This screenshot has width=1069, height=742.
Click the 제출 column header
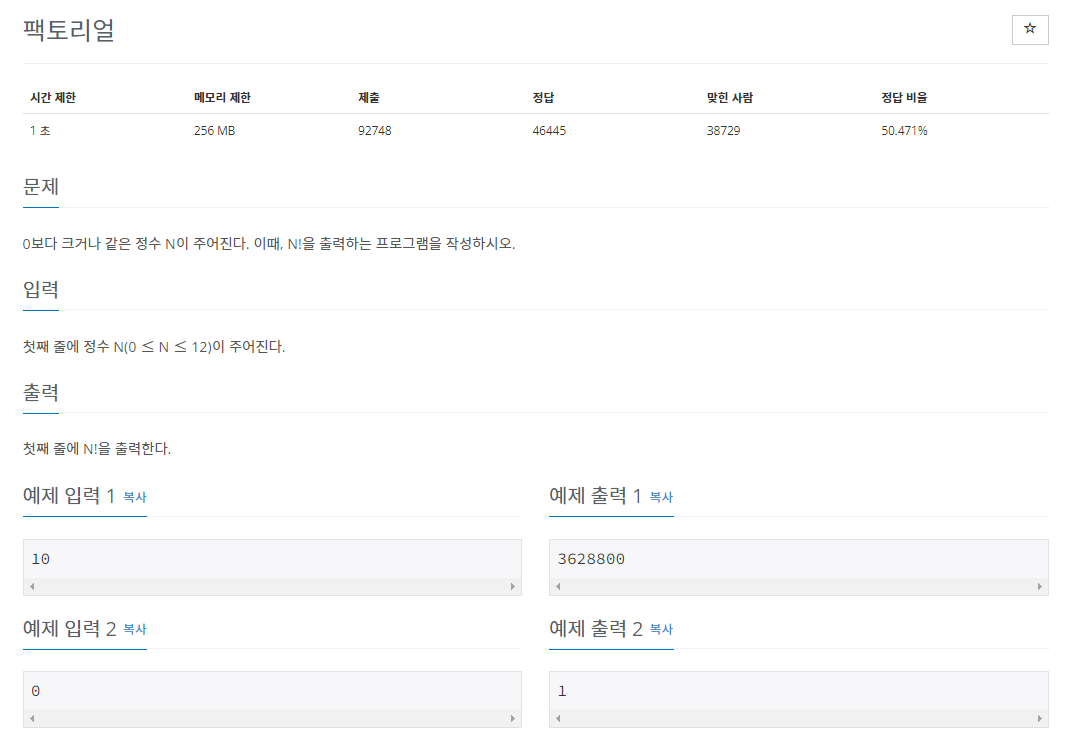click(368, 98)
